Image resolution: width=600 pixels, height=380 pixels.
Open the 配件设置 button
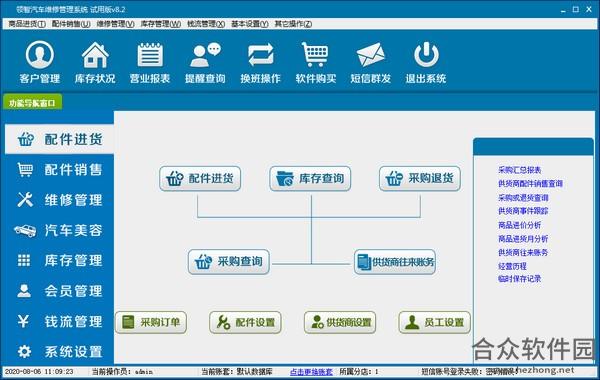(245, 322)
